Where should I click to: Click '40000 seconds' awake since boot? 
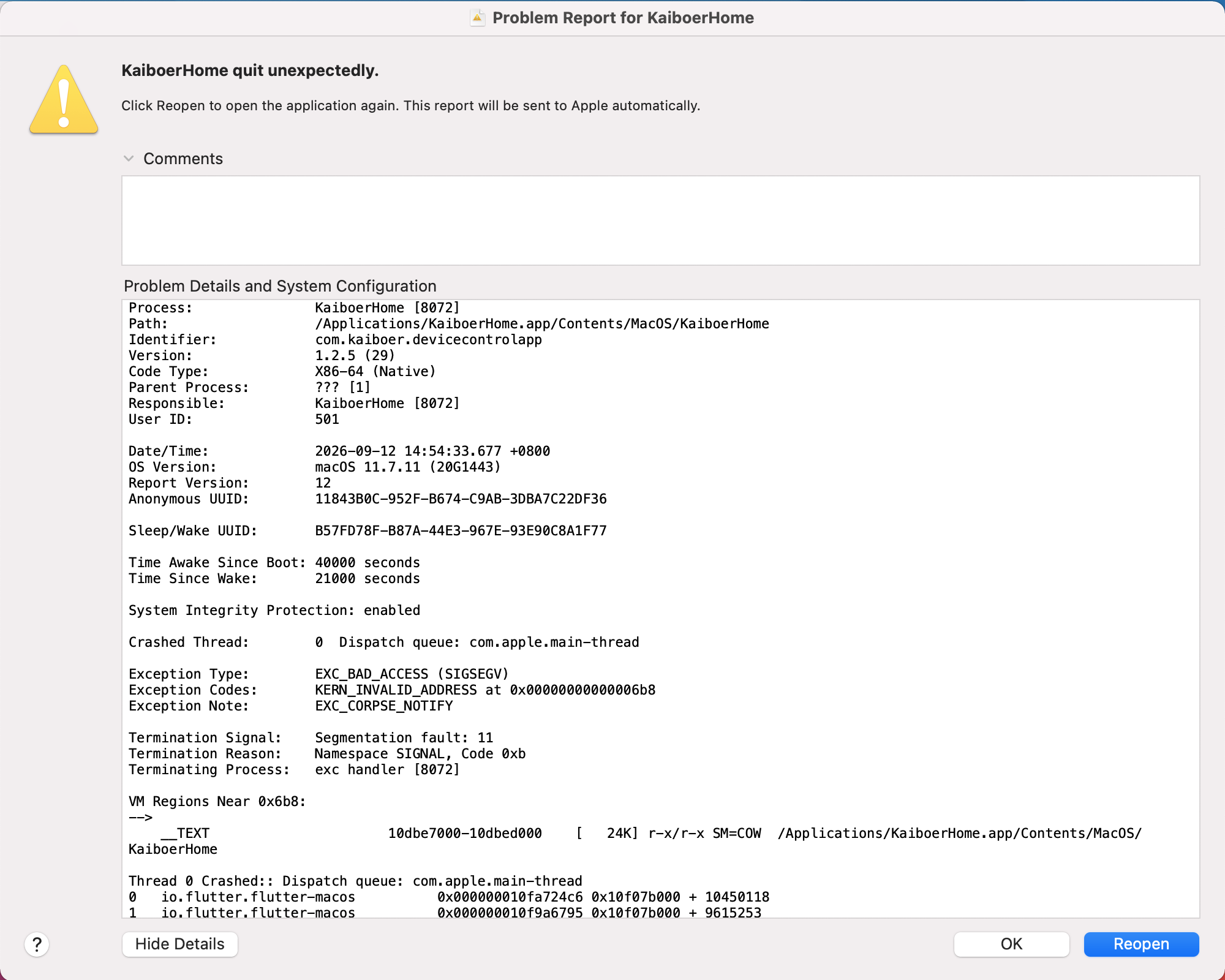click(x=367, y=562)
